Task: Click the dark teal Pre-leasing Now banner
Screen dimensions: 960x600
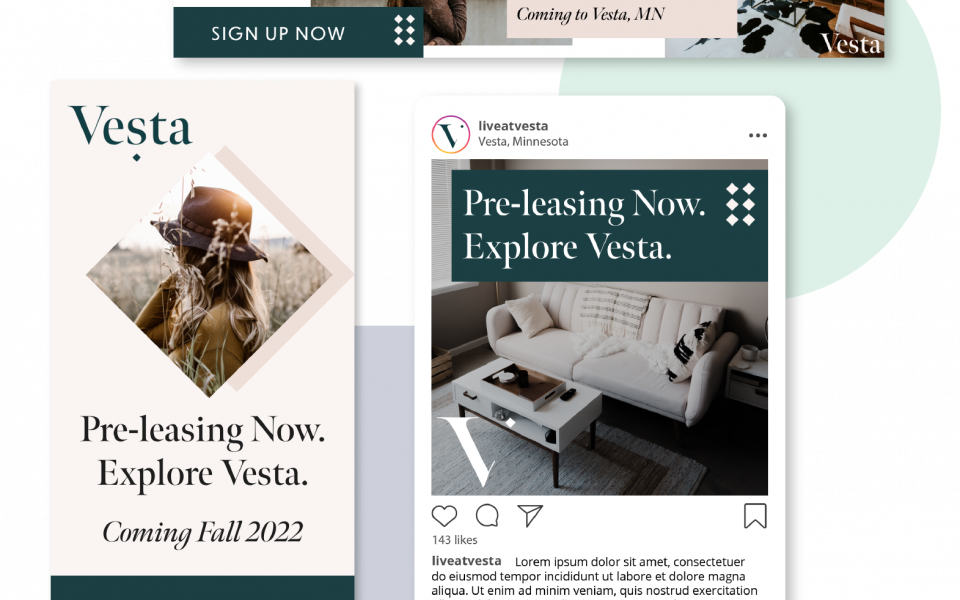Action: click(610, 225)
